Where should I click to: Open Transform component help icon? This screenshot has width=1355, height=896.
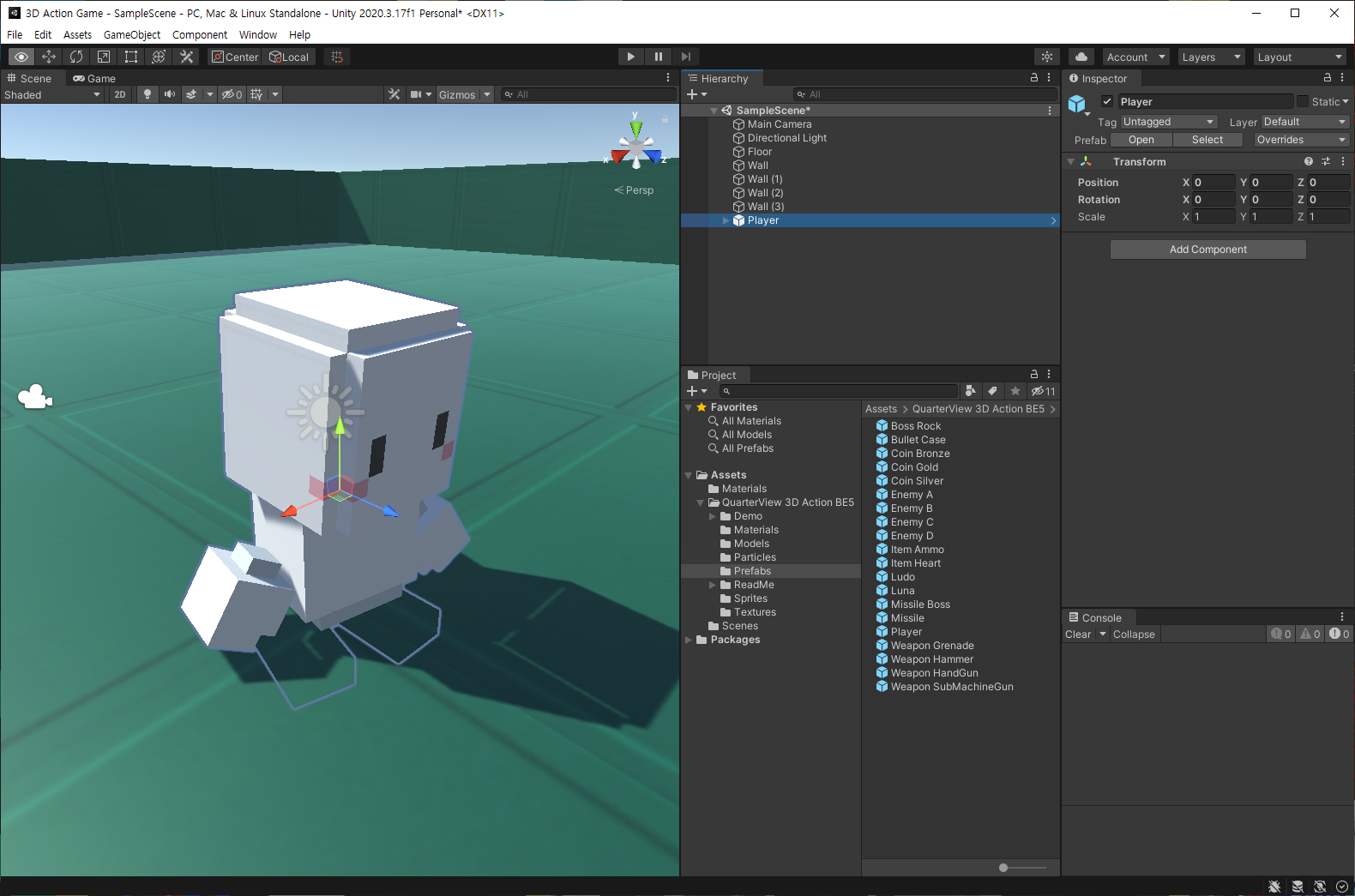point(1309,161)
